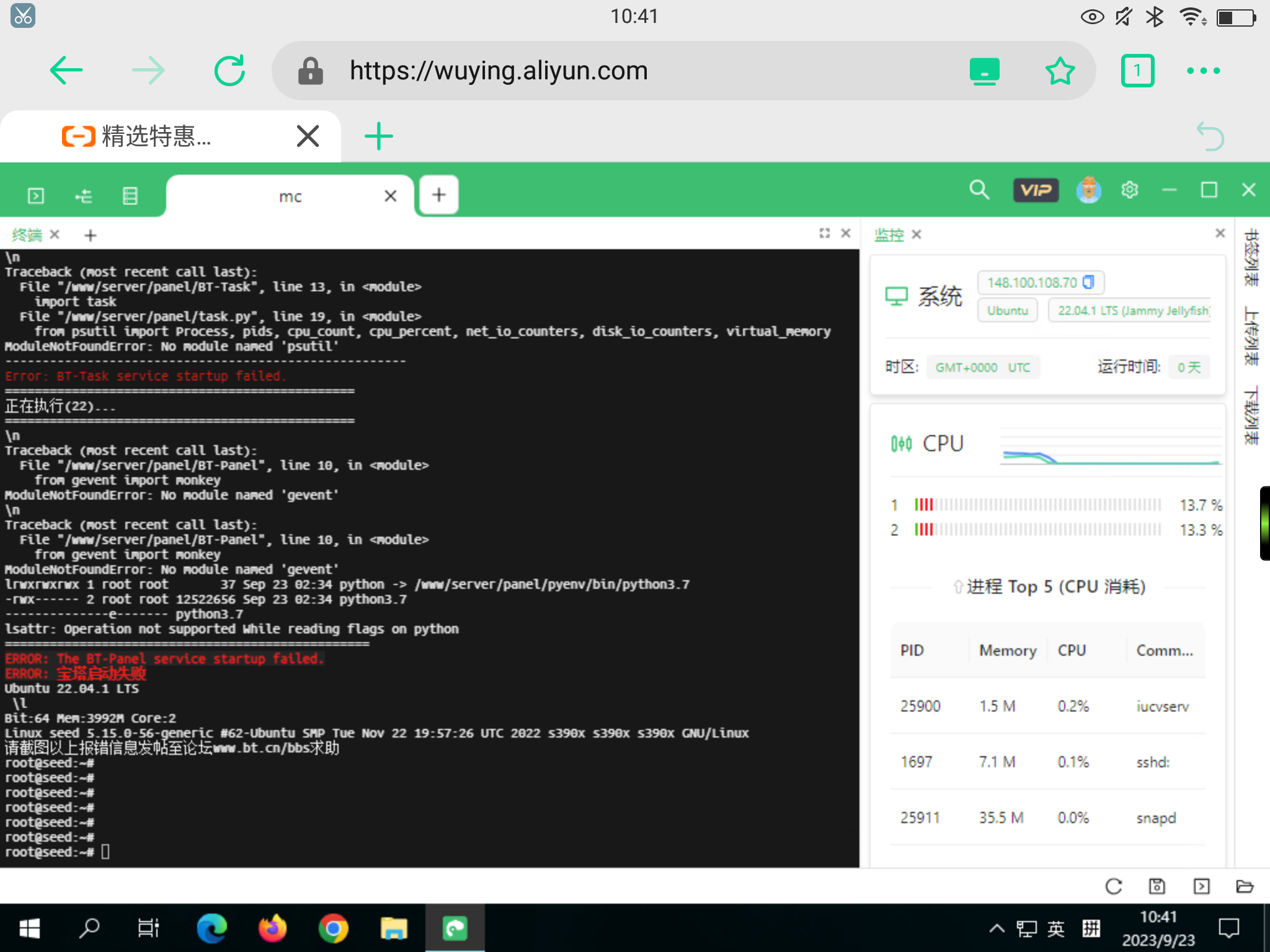The width and height of the screenshot is (1270, 952).
Task: Reload the page with refresh icon
Action: click(x=230, y=71)
